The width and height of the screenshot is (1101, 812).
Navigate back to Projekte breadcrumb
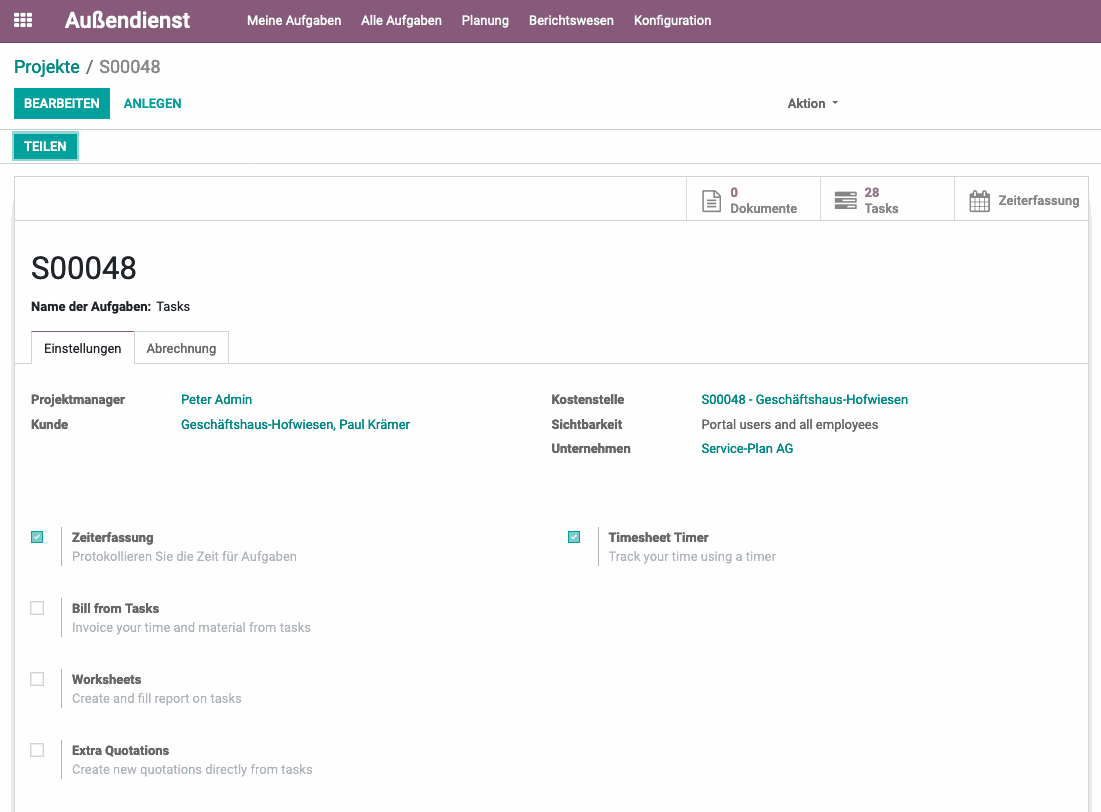tap(47, 67)
